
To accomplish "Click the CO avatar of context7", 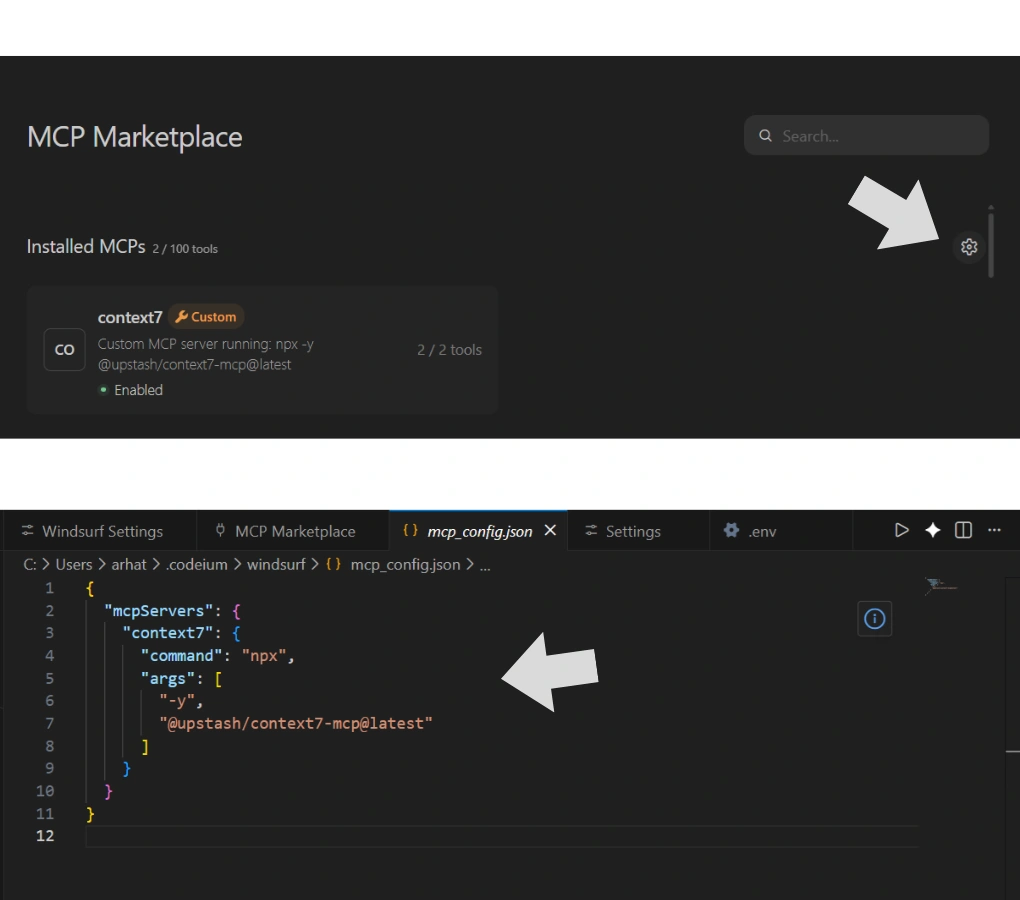I will coord(64,350).
